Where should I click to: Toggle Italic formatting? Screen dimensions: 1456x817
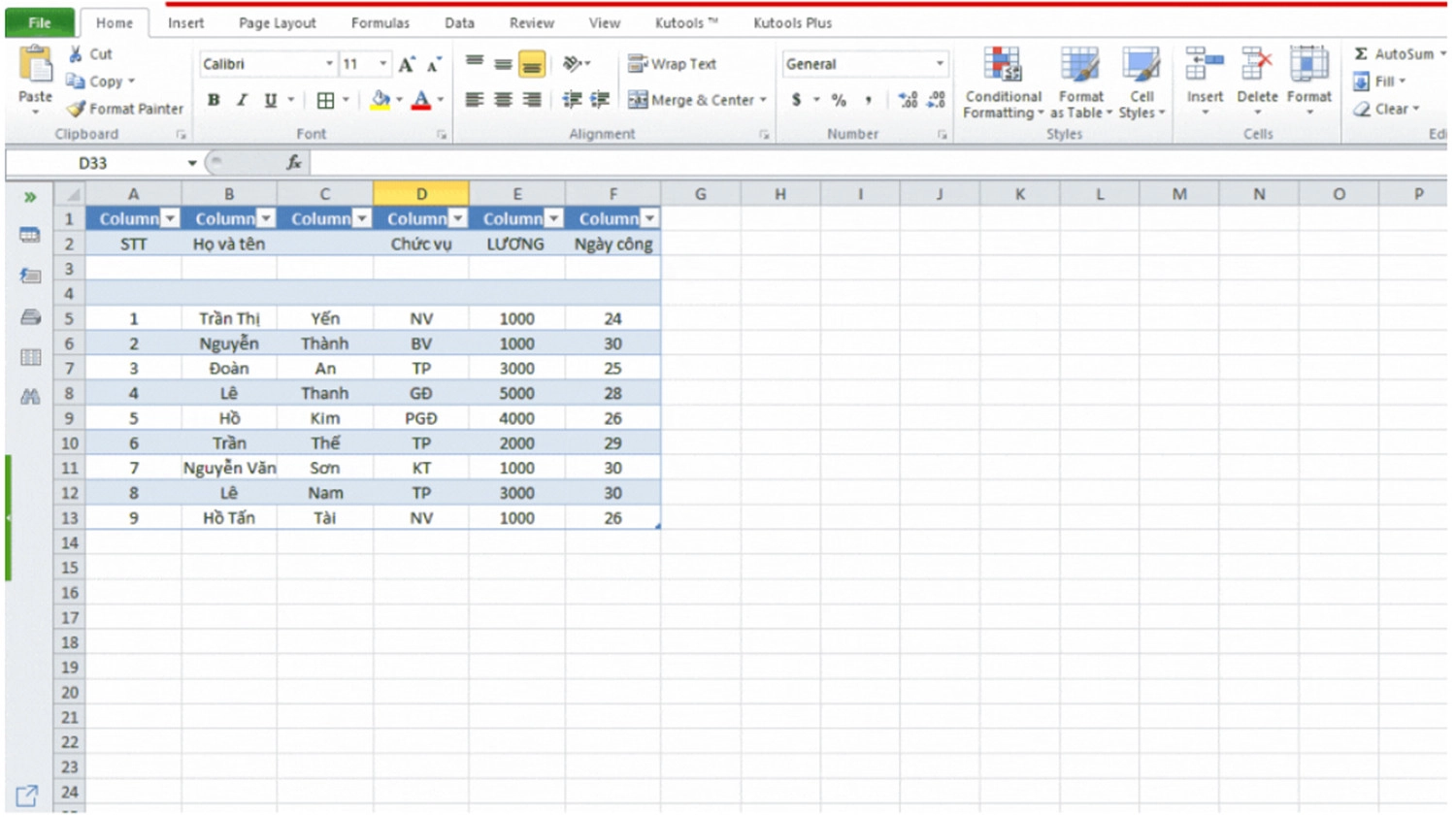click(x=242, y=100)
